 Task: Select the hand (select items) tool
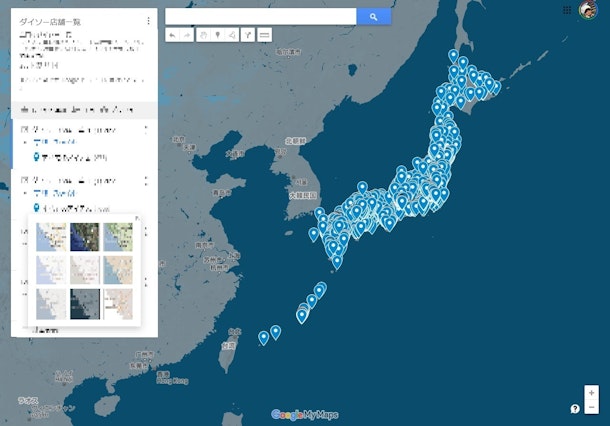point(203,35)
